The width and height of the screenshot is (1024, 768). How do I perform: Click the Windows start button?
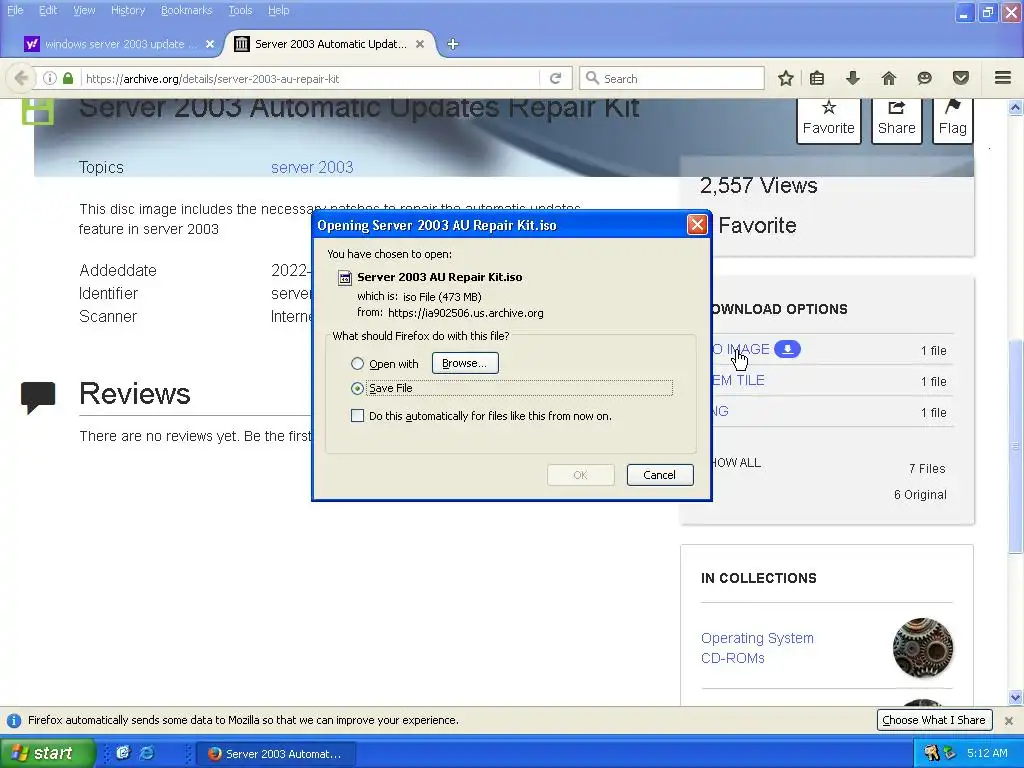pos(47,753)
